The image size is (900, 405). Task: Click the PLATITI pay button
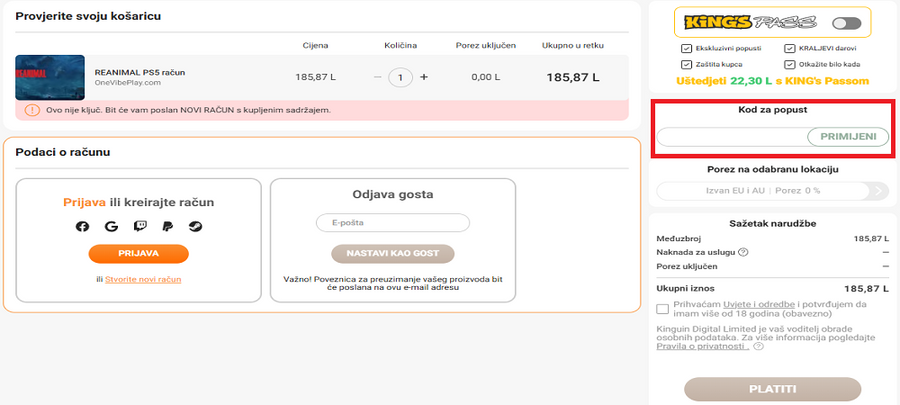point(773,390)
